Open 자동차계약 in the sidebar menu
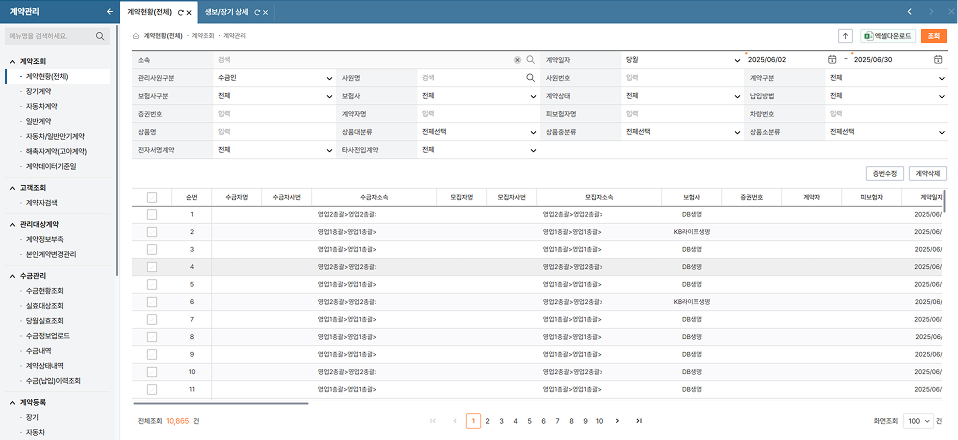The height and width of the screenshot is (440, 958). (x=42, y=105)
